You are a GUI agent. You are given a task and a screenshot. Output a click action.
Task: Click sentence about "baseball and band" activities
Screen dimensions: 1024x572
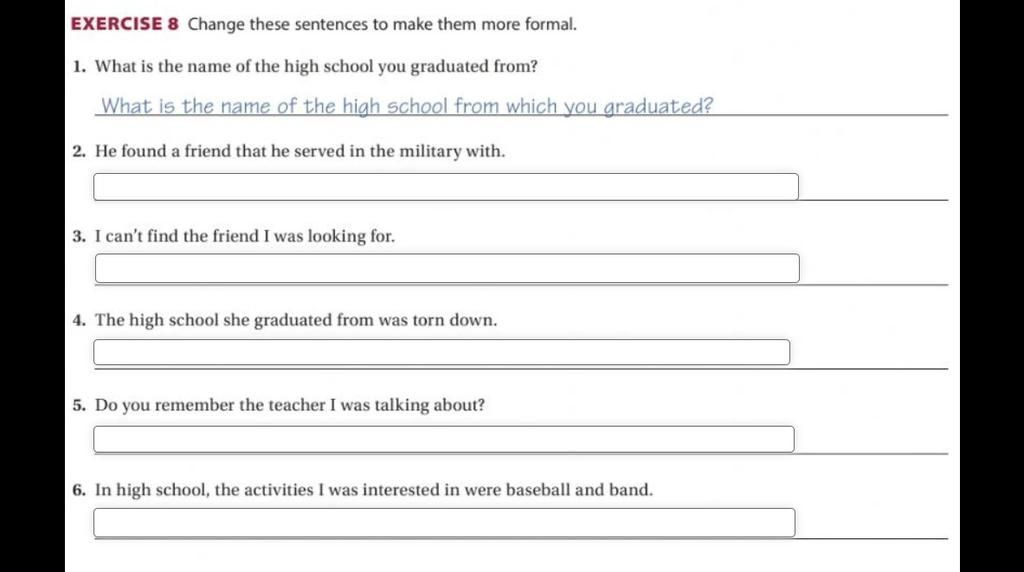coord(374,490)
